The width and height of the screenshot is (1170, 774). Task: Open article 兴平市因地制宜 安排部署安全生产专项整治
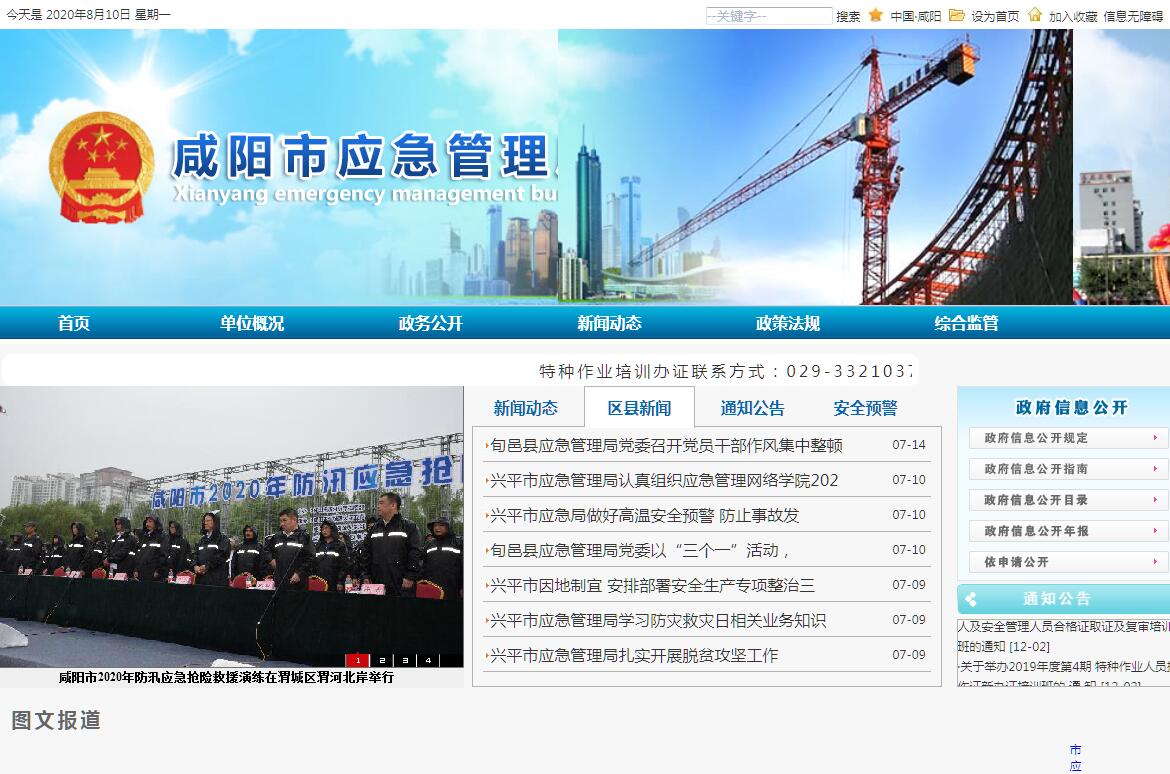click(x=652, y=586)
